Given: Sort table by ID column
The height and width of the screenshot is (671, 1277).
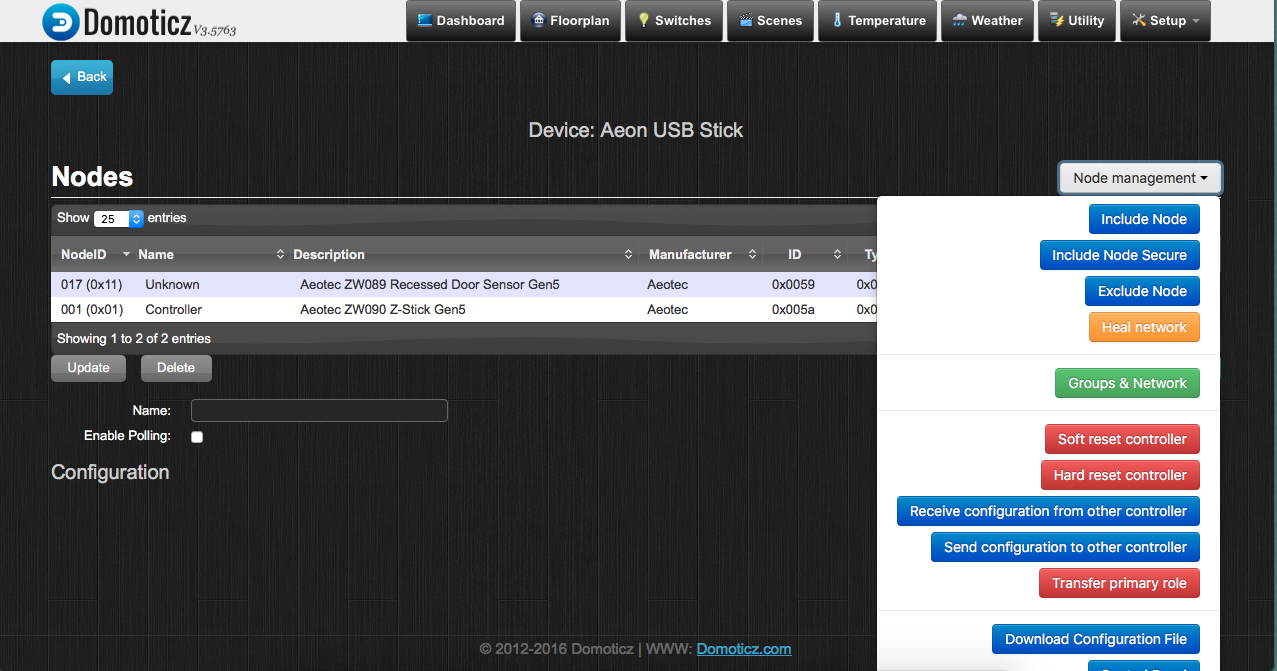Looking at the screenshot, I should pos(804,254).
